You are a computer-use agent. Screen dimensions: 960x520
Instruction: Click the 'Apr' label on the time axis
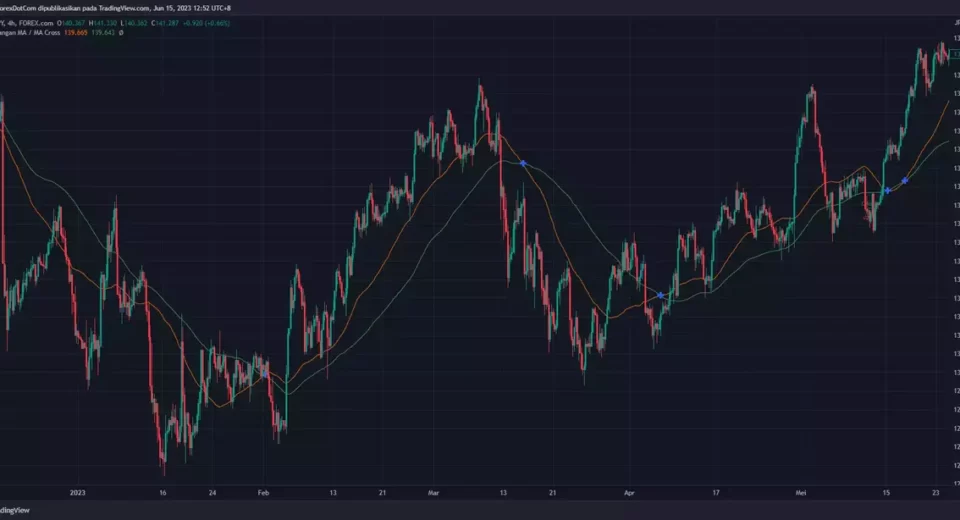point(629,492)
